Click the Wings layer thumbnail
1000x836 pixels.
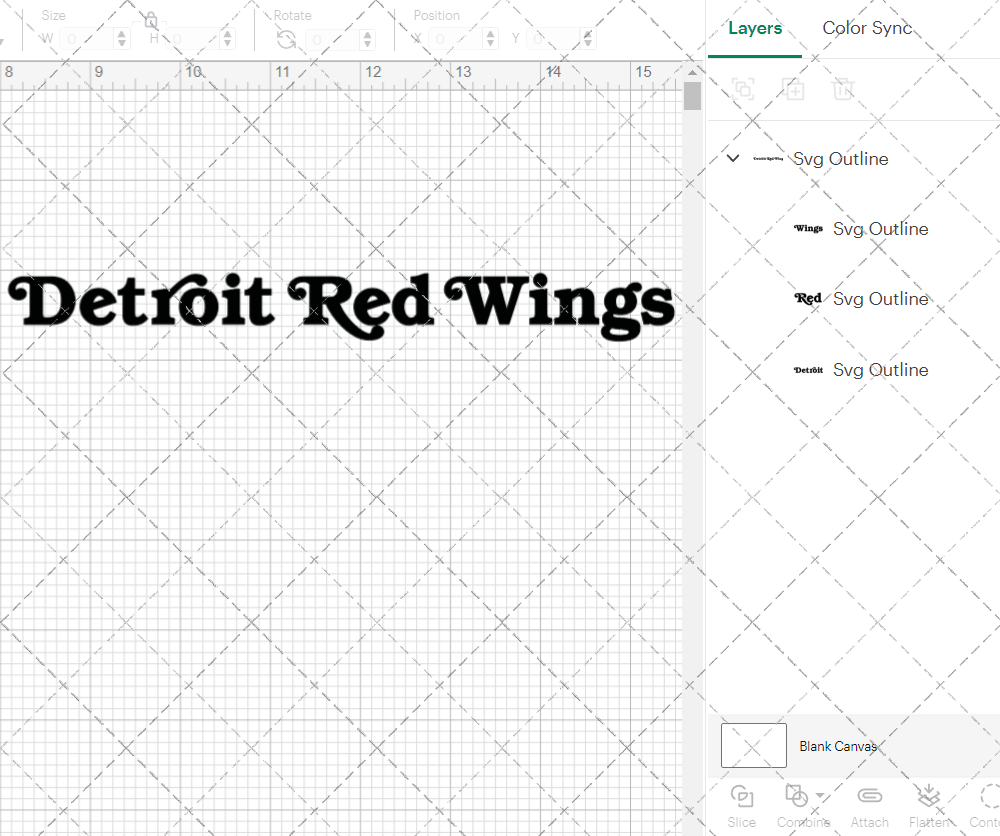click(x=808, y=228)
